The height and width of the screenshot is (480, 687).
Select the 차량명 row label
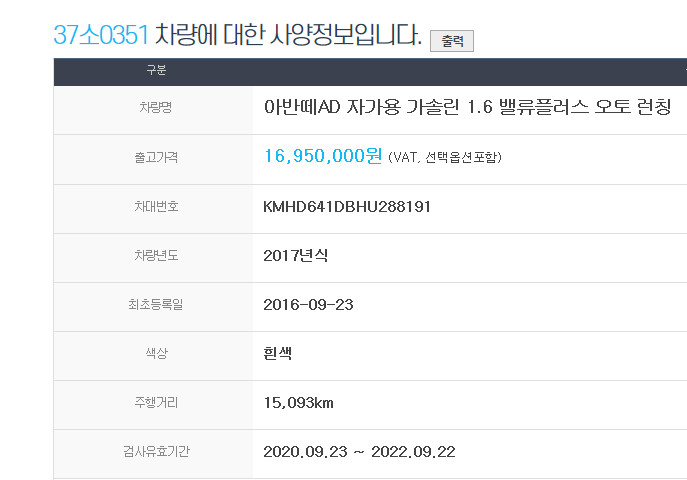(156, 107)
